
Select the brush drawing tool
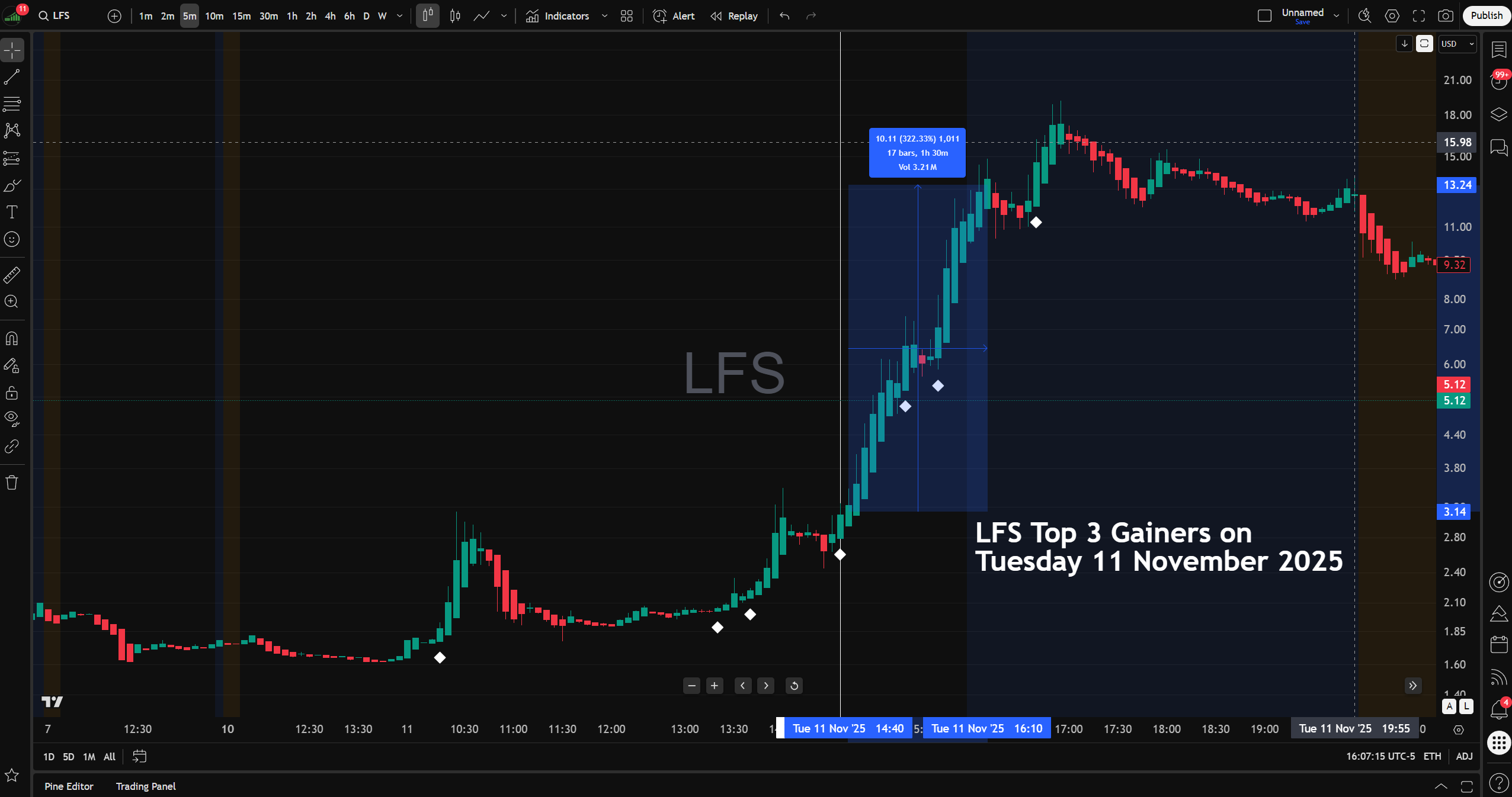(x=12, y=185)
